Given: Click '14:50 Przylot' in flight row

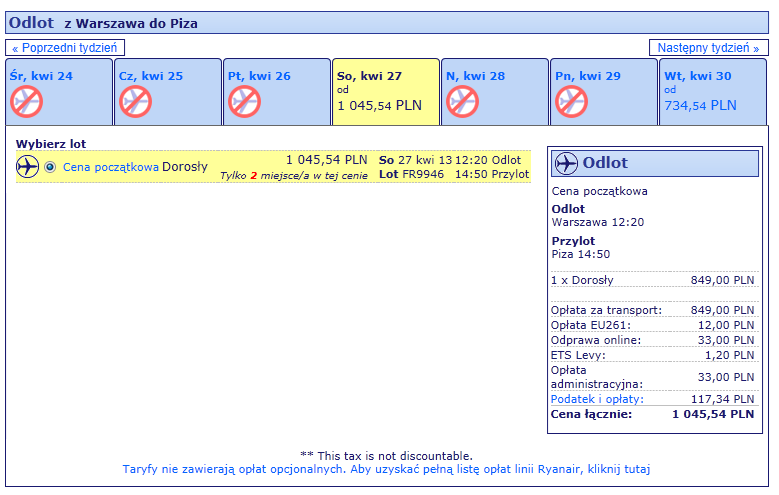Looking at the screenshot, I should (x=492, y=174).
